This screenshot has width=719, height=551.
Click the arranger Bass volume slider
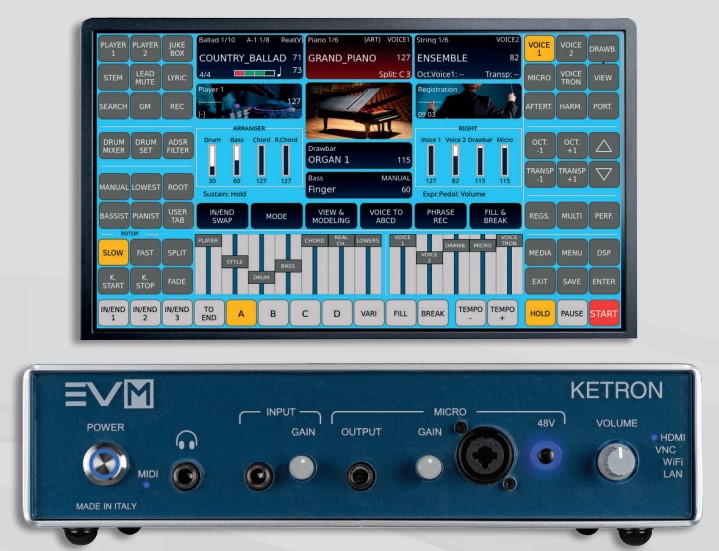pos(237,159)
